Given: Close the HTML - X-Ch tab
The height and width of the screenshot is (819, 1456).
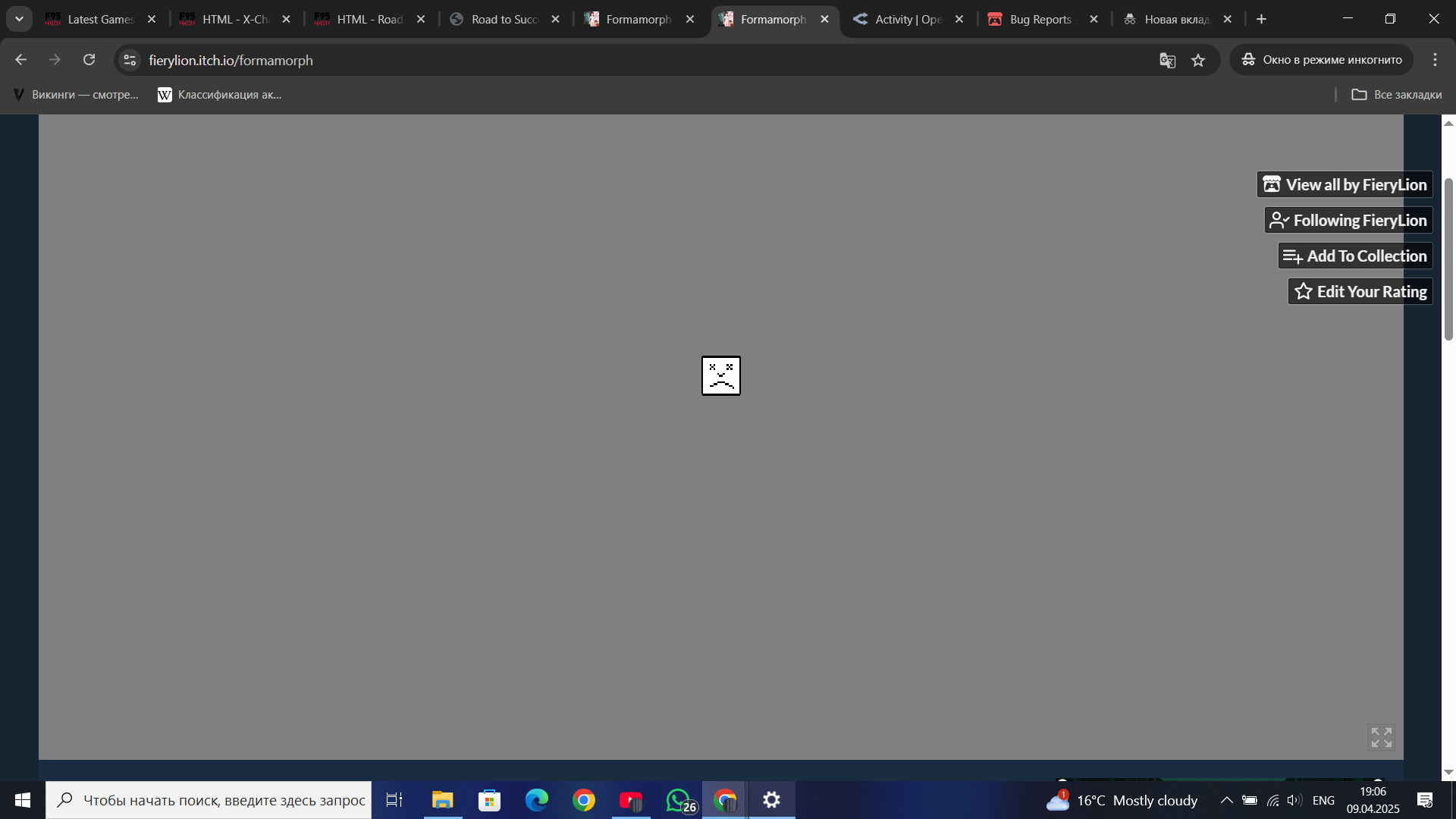Looking at the screenshot, I should click(x=286, y=19).
